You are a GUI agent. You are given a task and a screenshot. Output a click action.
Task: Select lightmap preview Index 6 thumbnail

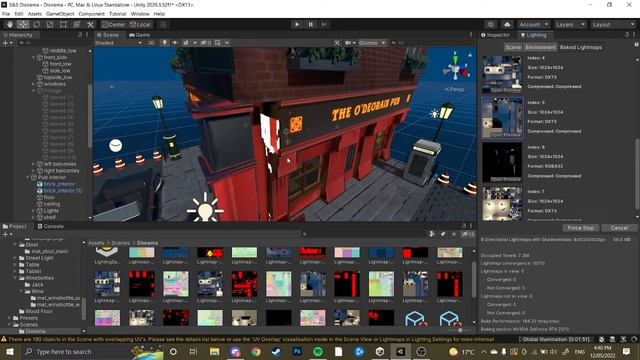pos(502,162)
